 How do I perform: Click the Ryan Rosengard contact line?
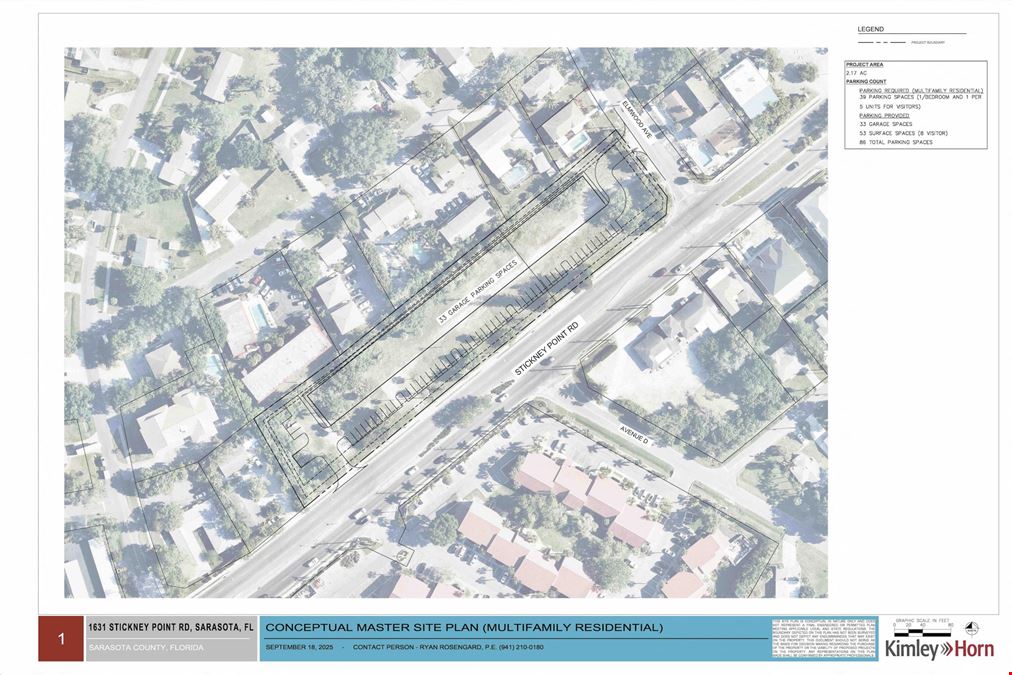tap(448, 647)
